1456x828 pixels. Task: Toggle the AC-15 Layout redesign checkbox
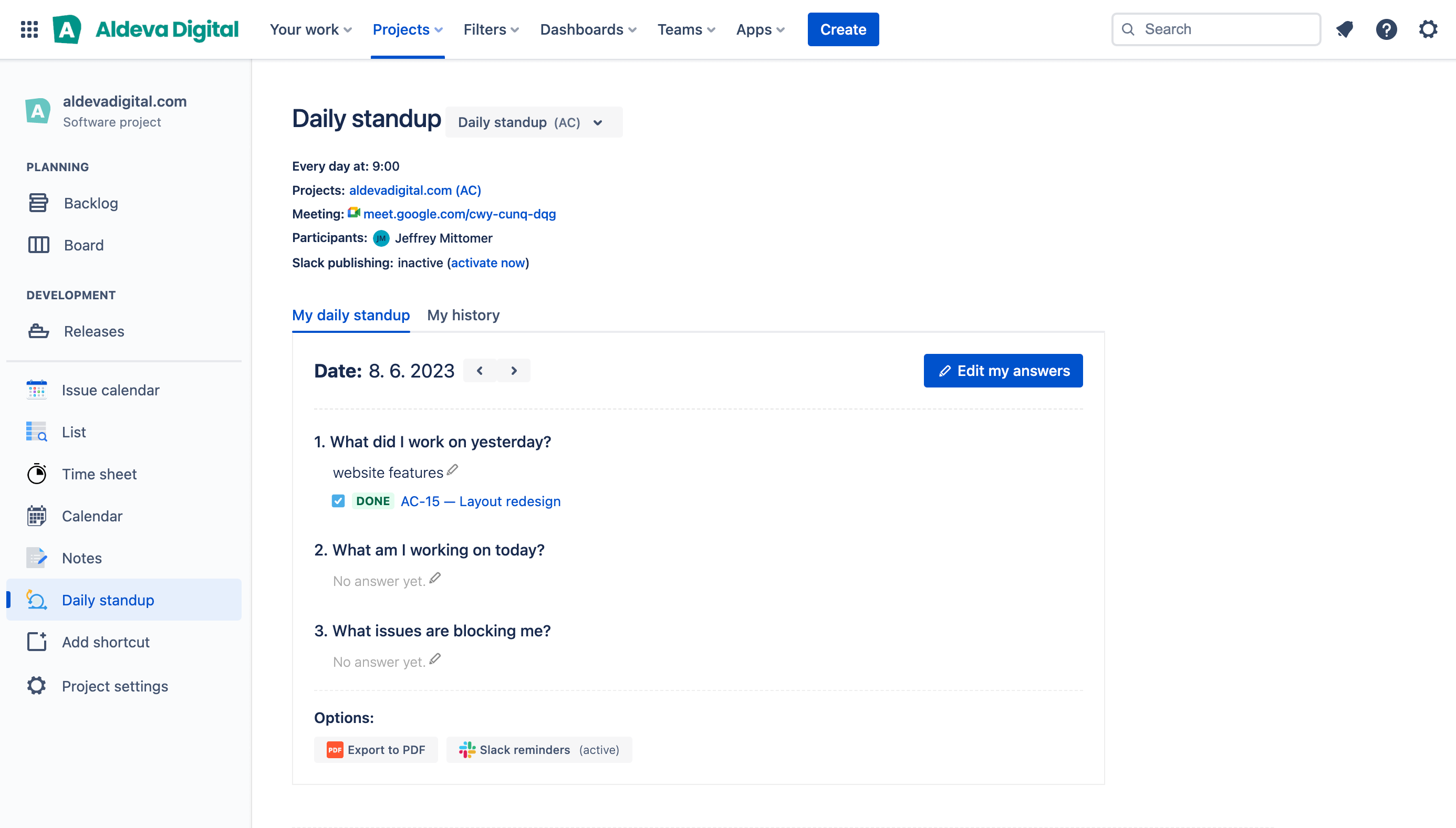pos(338,501)
